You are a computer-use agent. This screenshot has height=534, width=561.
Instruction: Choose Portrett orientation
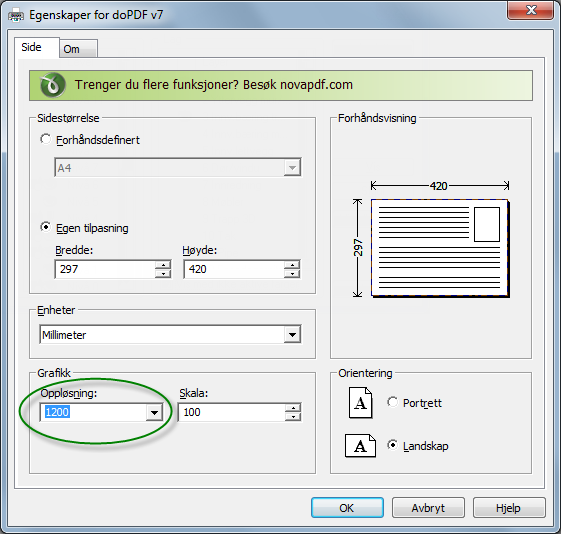point(392,402)
